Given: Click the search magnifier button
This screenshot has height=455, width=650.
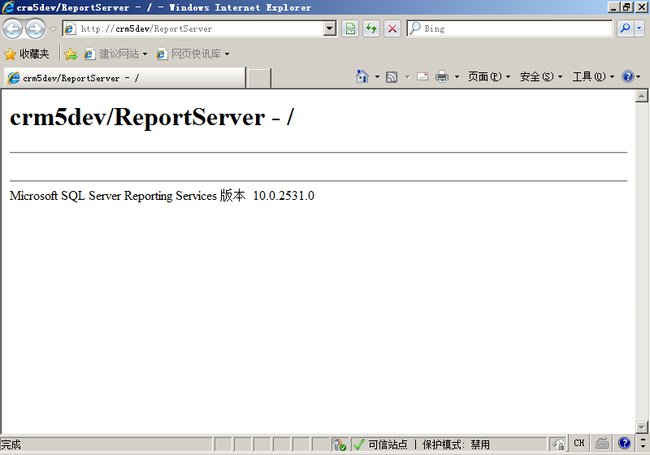Looking at the screenshot, I should point(625,29).
